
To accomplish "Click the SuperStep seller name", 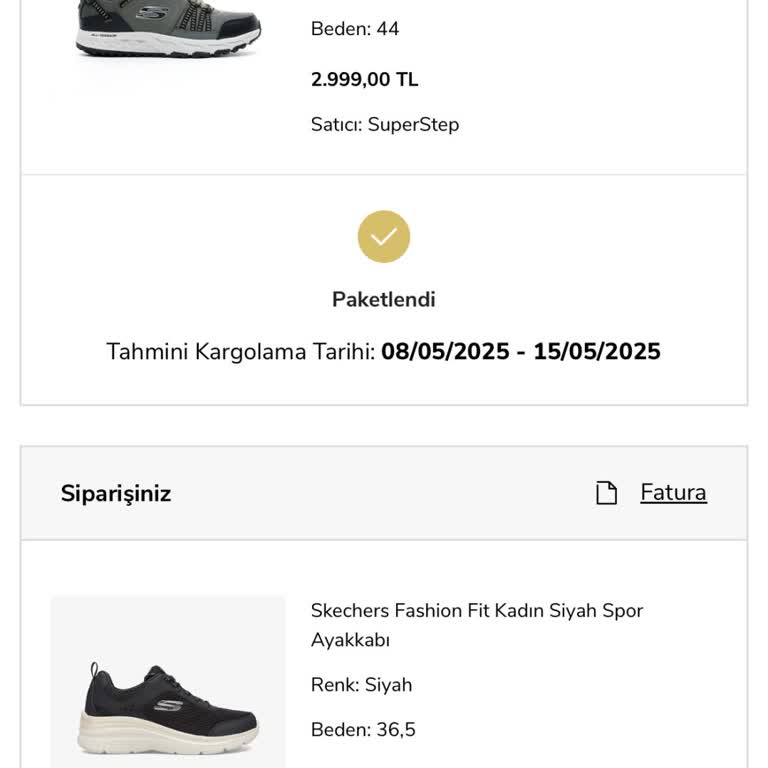I will [413, 125].
